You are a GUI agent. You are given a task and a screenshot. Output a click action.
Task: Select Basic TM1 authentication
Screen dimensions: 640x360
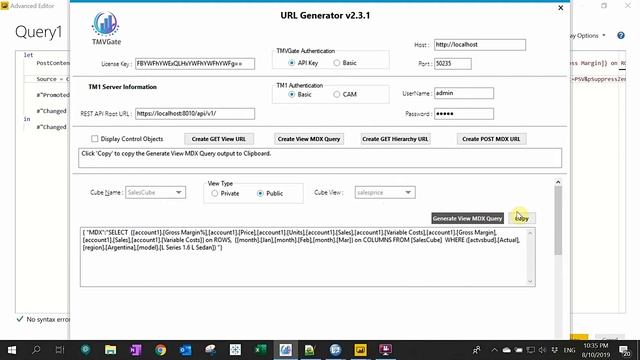coord(291,94)
